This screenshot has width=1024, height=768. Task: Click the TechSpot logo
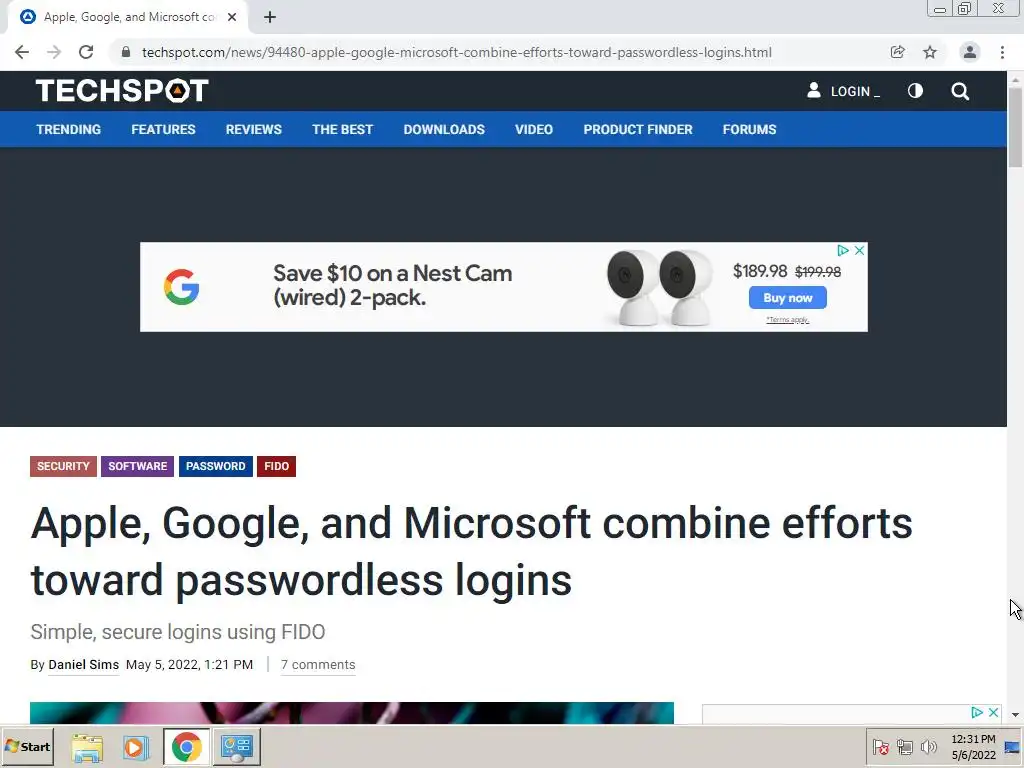[x=122, y=90]
